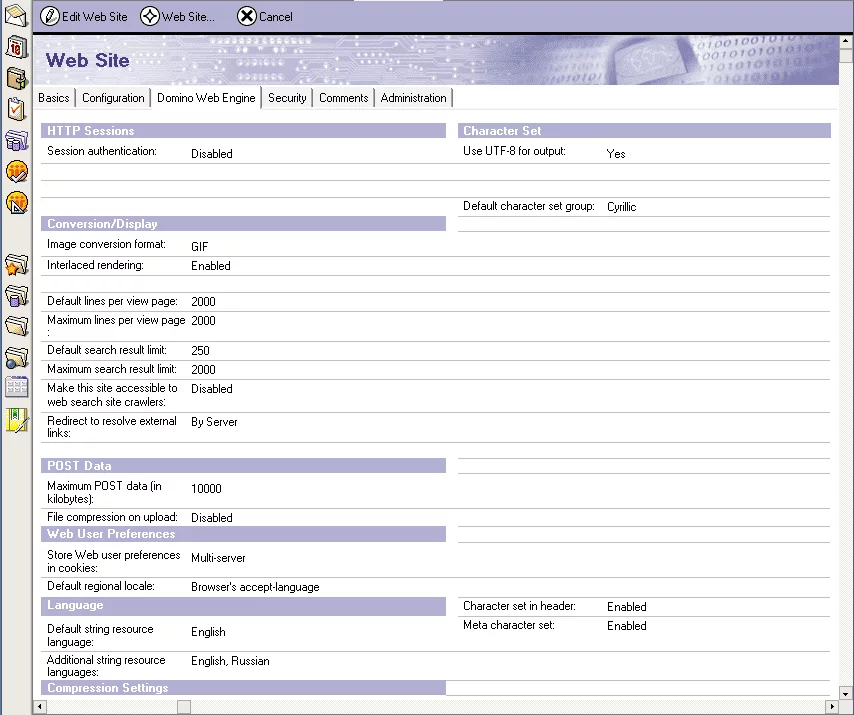
Task: Click the Edit Web Site button
Action: tap(84, 16)
